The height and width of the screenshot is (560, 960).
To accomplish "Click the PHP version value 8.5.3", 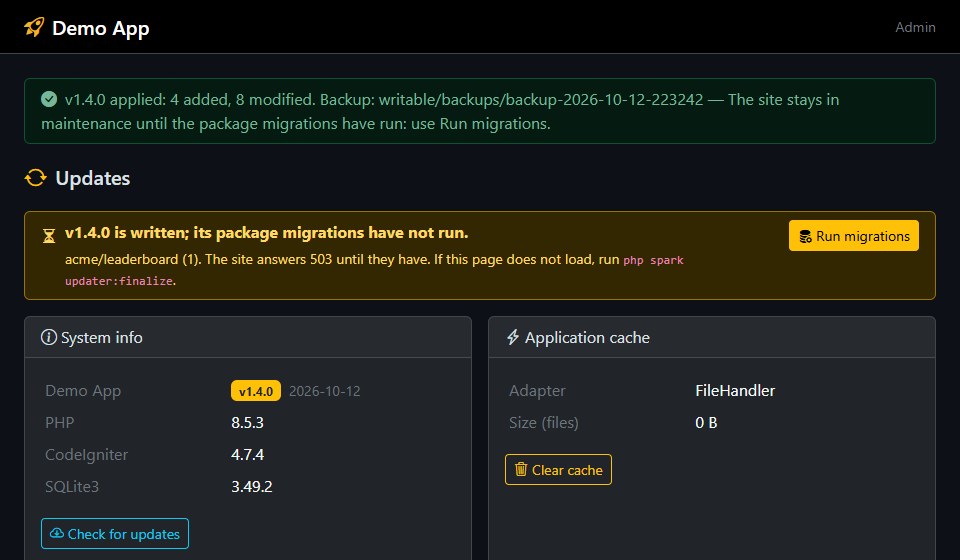I will [247, 423].
